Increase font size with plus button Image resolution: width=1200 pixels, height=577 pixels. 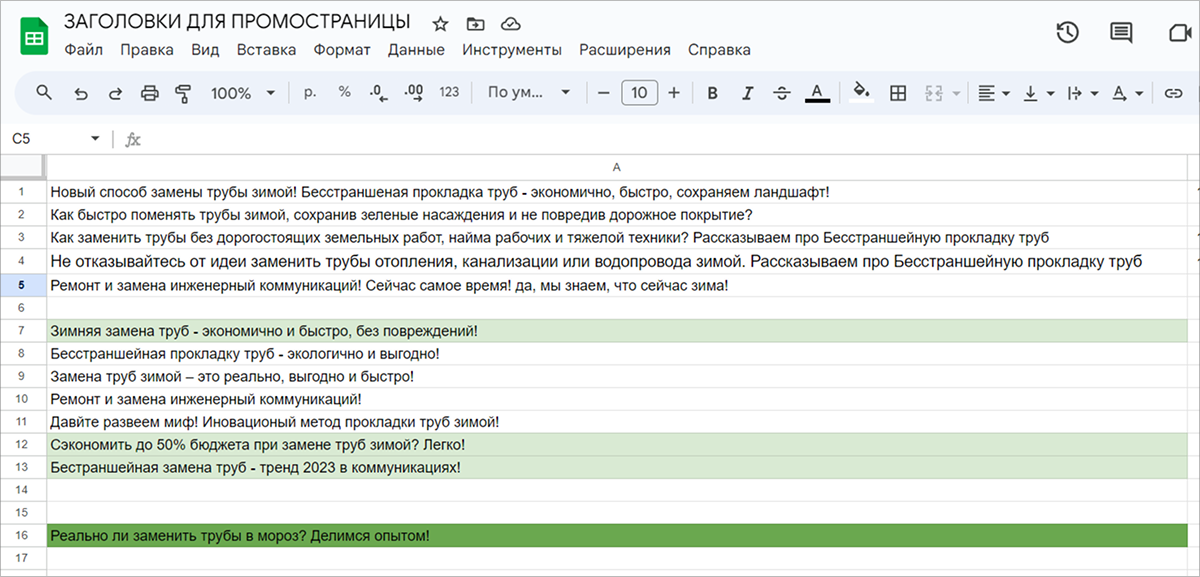674,93
